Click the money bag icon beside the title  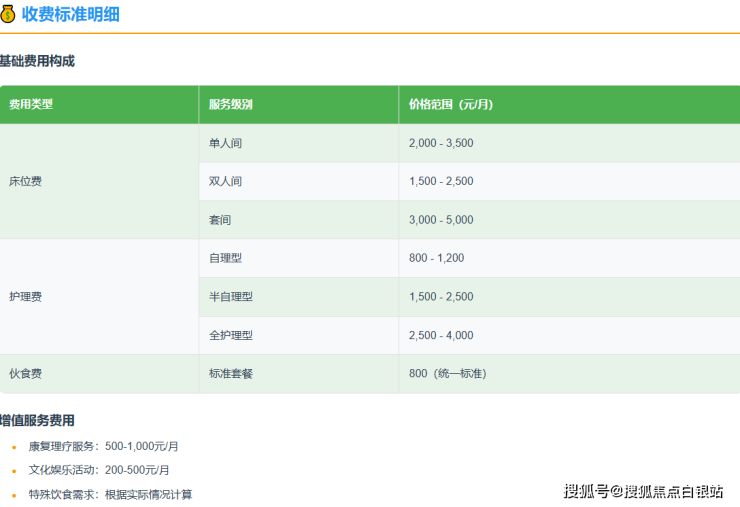coord(8,15)
